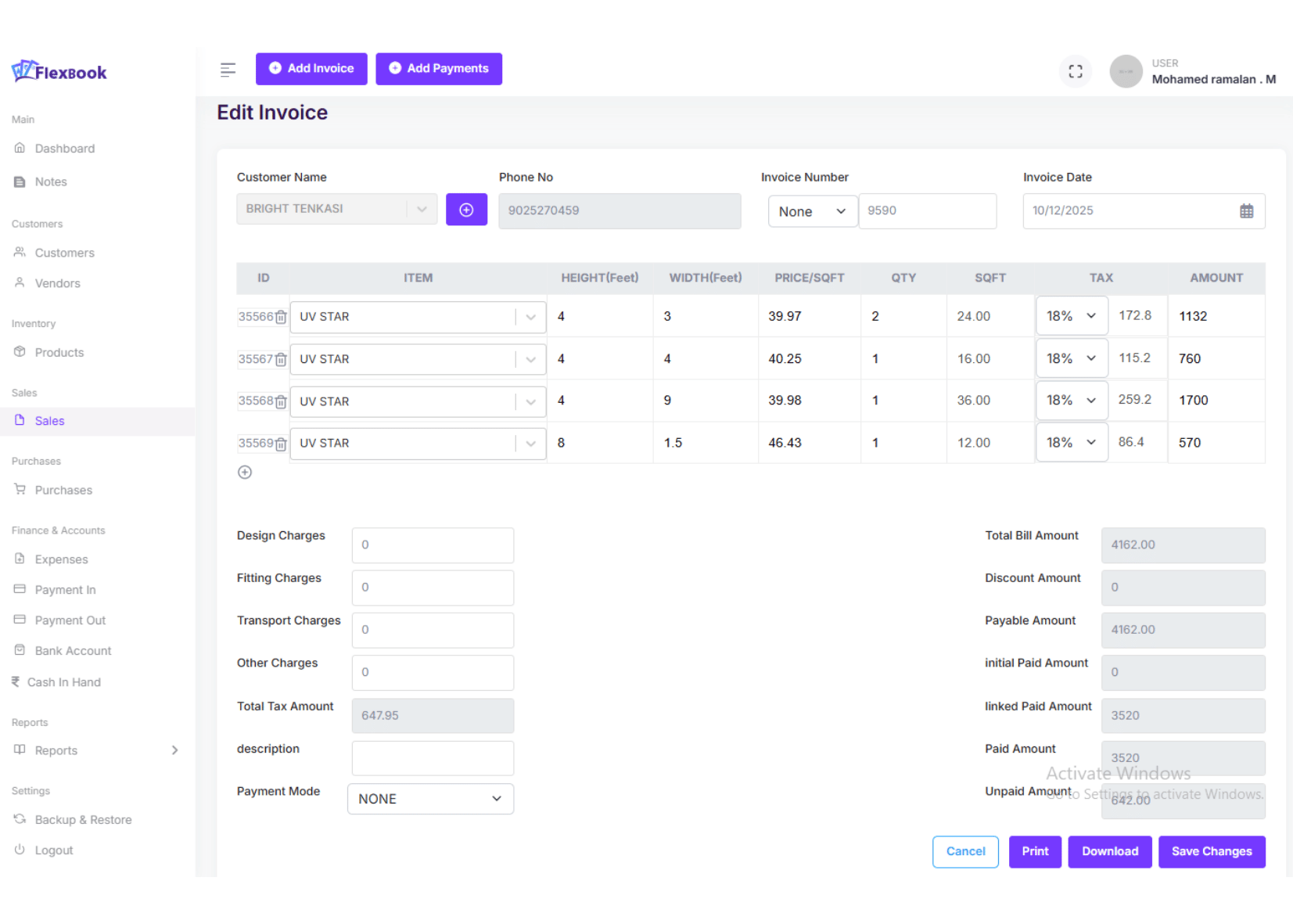The width and height of the screenshot is (1293, 924).
Task: Open the invoice date calendar icon
Action: (1246, 211)
